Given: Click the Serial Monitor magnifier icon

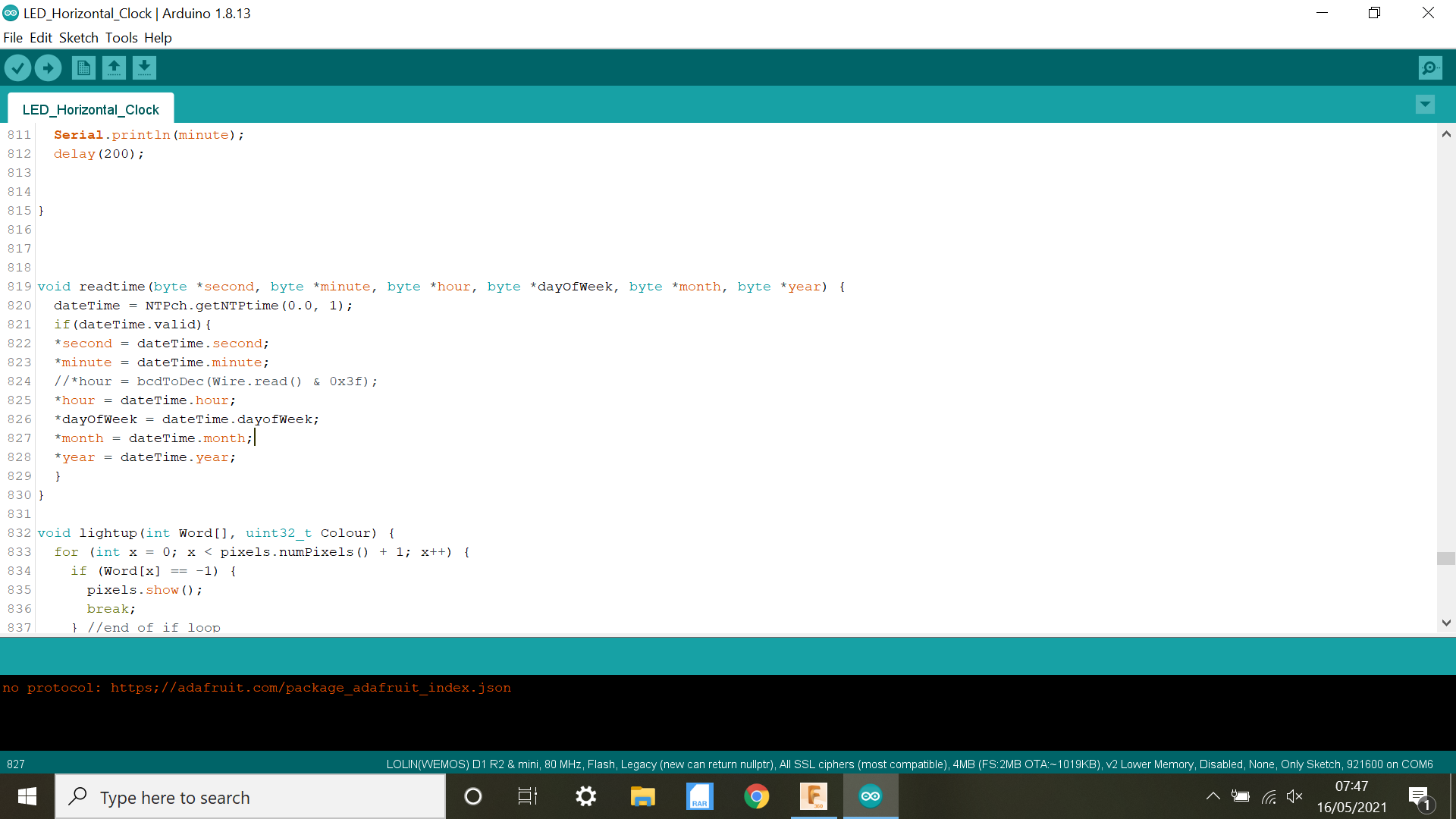Looking at the screenshot, I should (1432, 68).
